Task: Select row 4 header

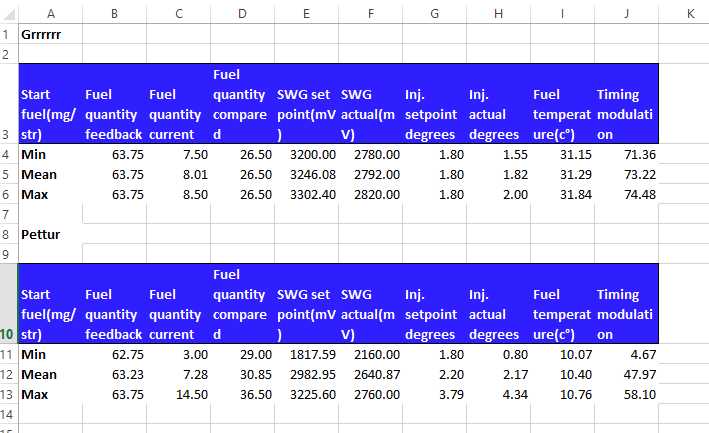Action: click(9, 154)
